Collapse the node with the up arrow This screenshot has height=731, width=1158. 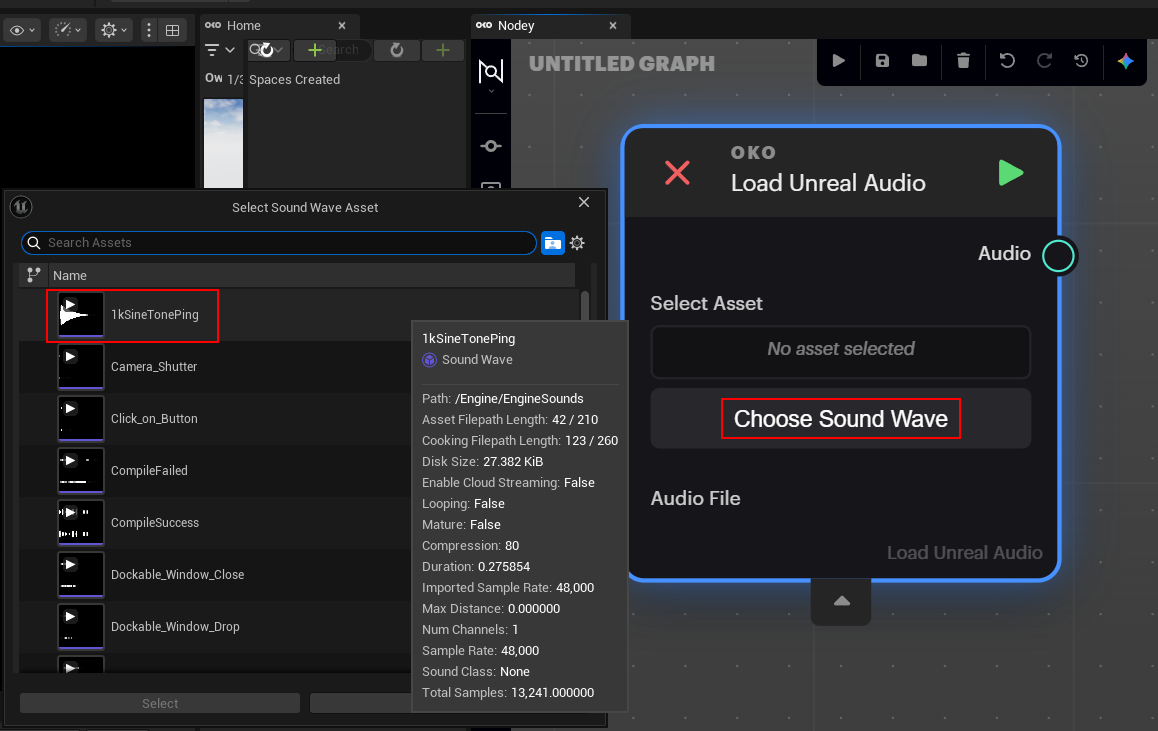click(841, 601)
